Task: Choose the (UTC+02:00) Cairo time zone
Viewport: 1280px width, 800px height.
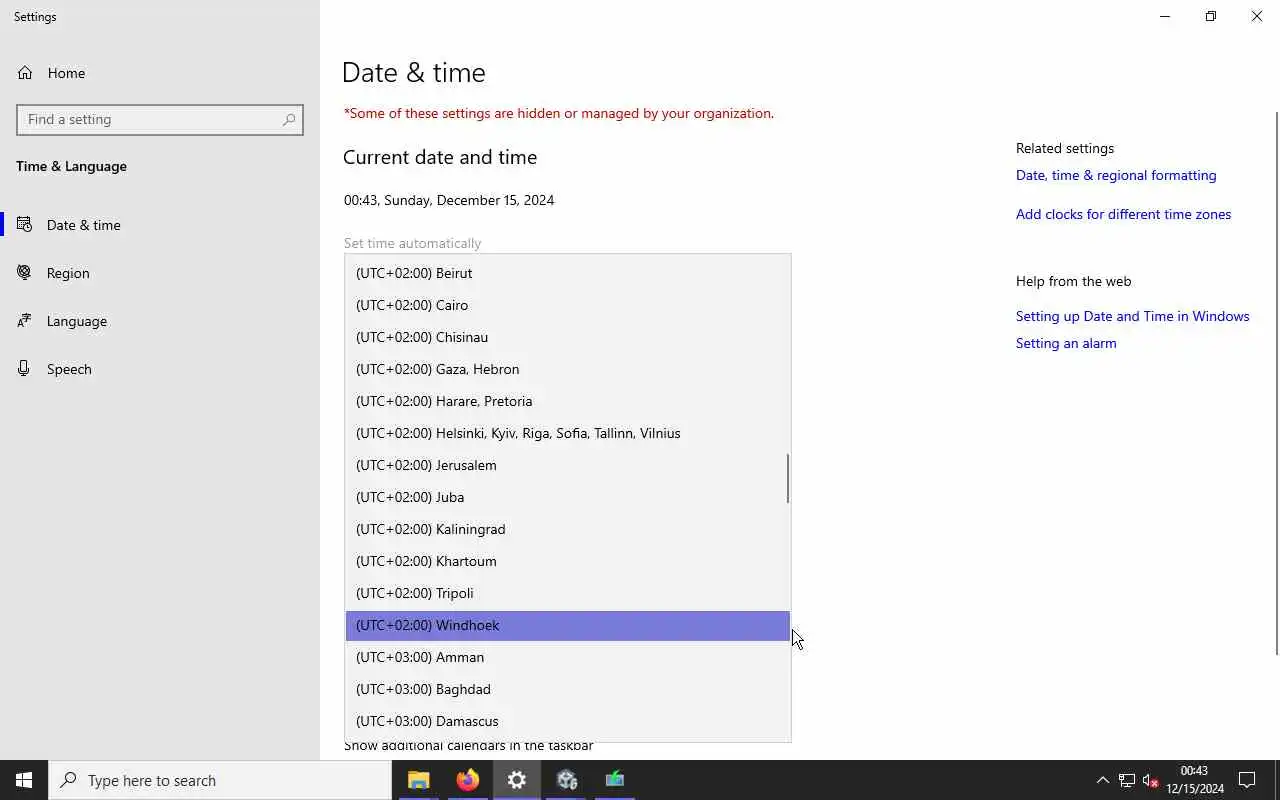Action: point(567,305)
